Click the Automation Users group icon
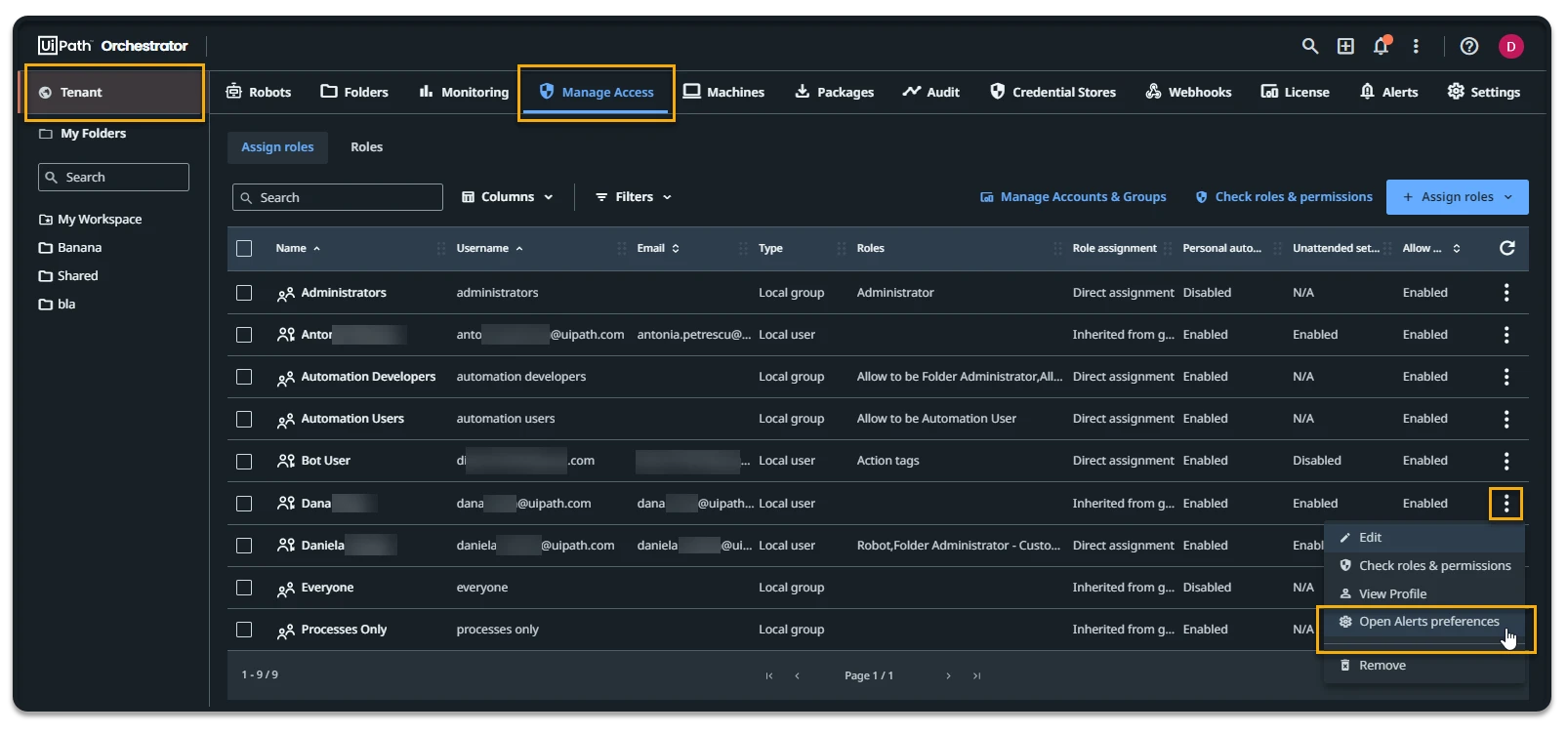The image size is (1568, 734). click(285, 419)
